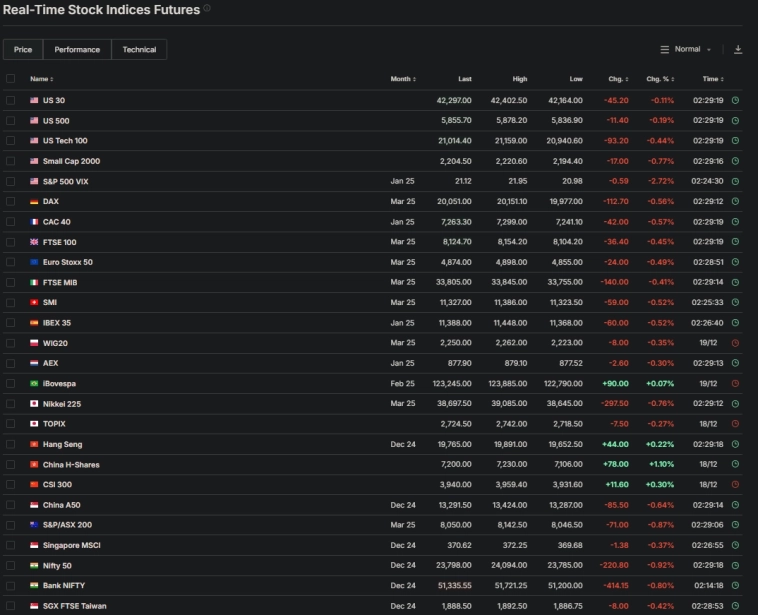Switch to the Technical tab
The width and height of the screenshot is (758, 615).
click(x=139, y=49)
